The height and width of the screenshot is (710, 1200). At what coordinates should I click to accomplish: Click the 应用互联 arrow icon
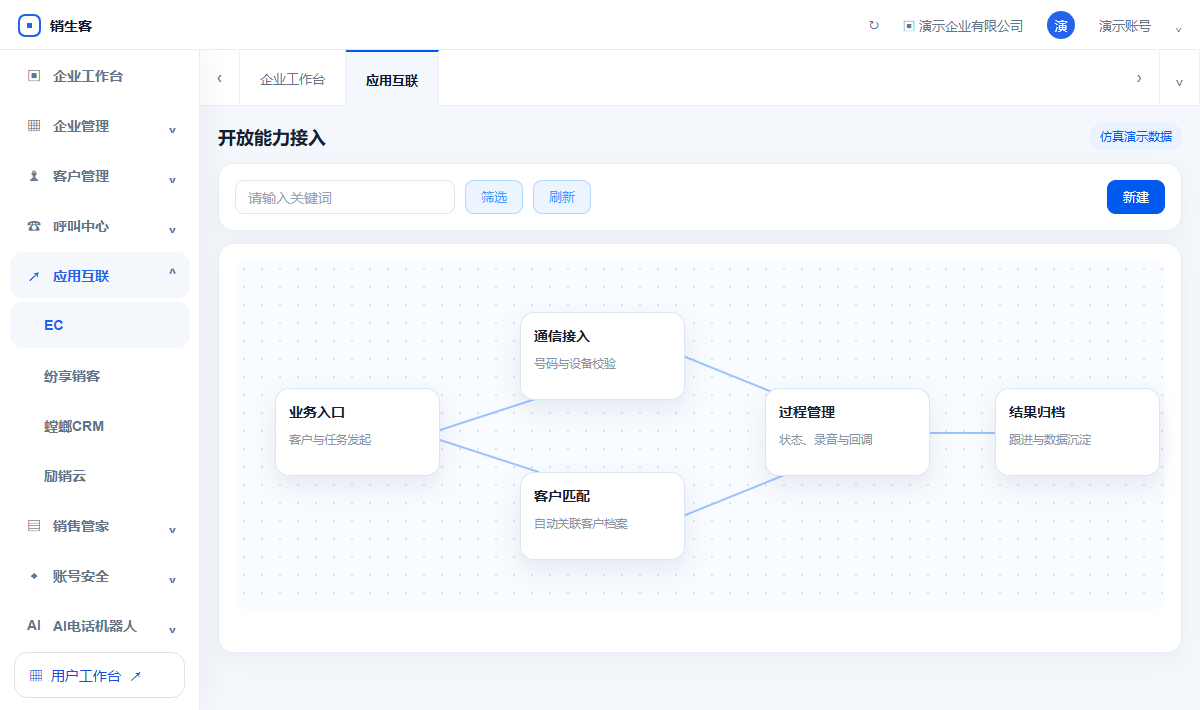[x=34, y=276]
